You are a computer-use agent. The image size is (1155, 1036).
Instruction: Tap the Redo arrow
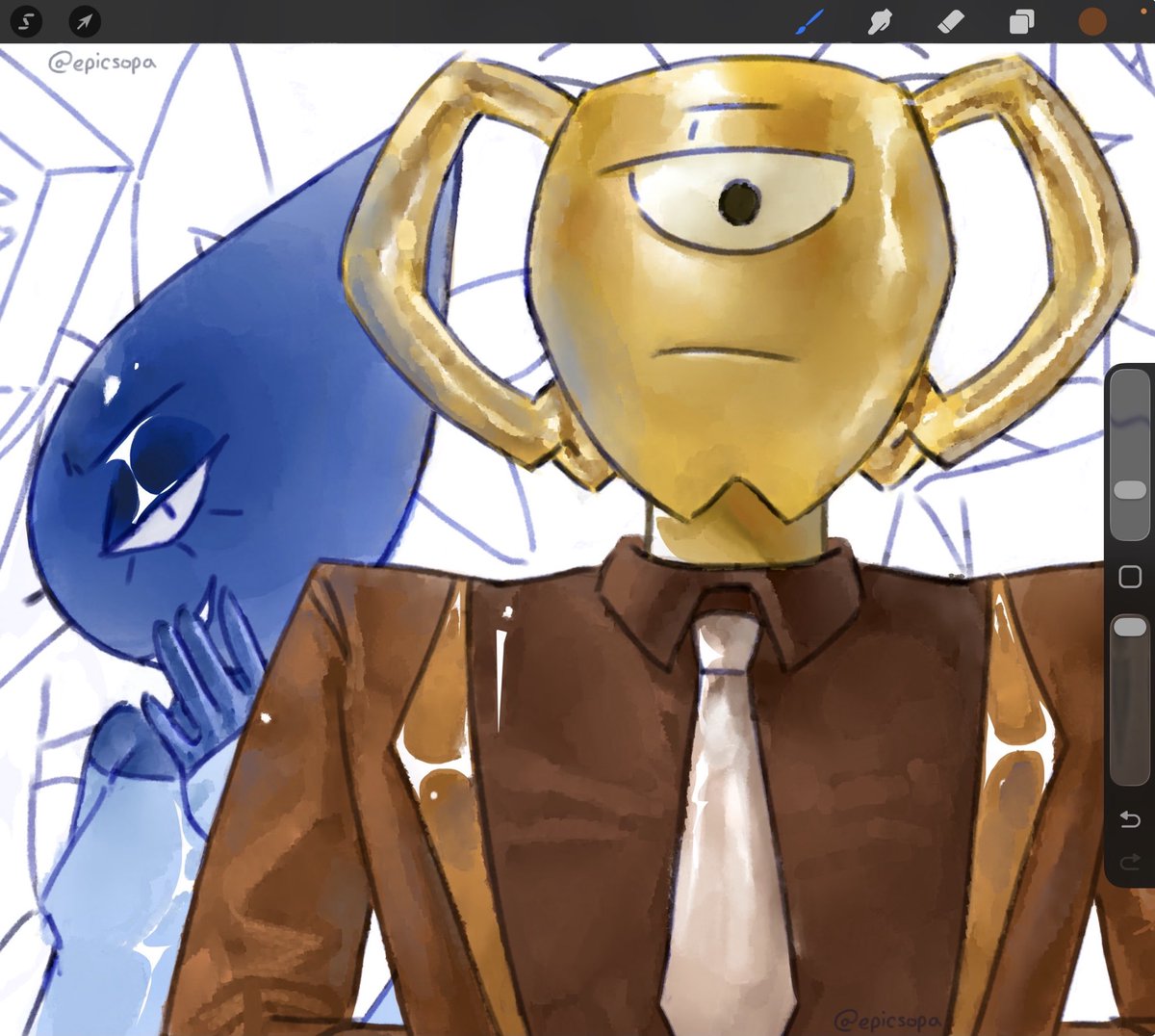click(x=1130, y=862)
